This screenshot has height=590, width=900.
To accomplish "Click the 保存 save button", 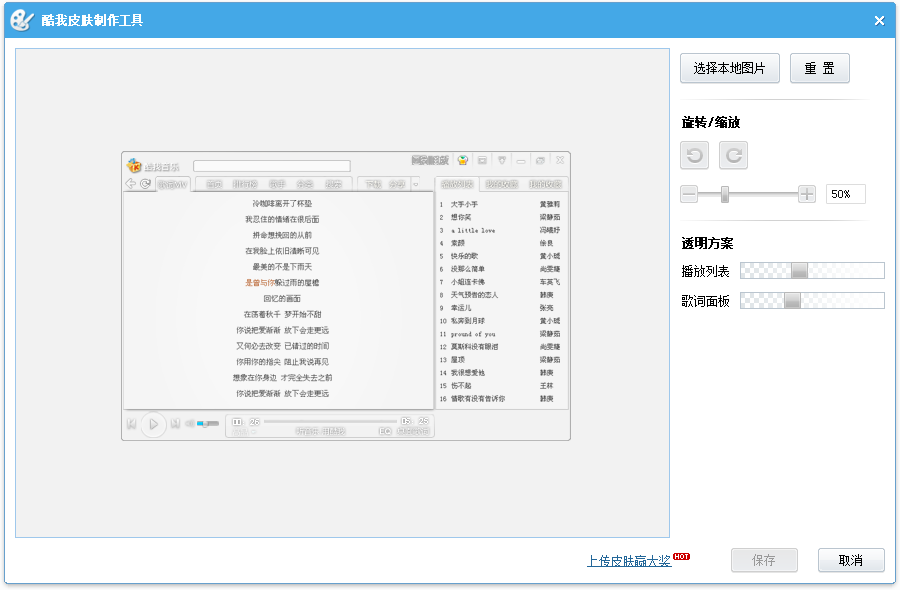I will [764, 560].
